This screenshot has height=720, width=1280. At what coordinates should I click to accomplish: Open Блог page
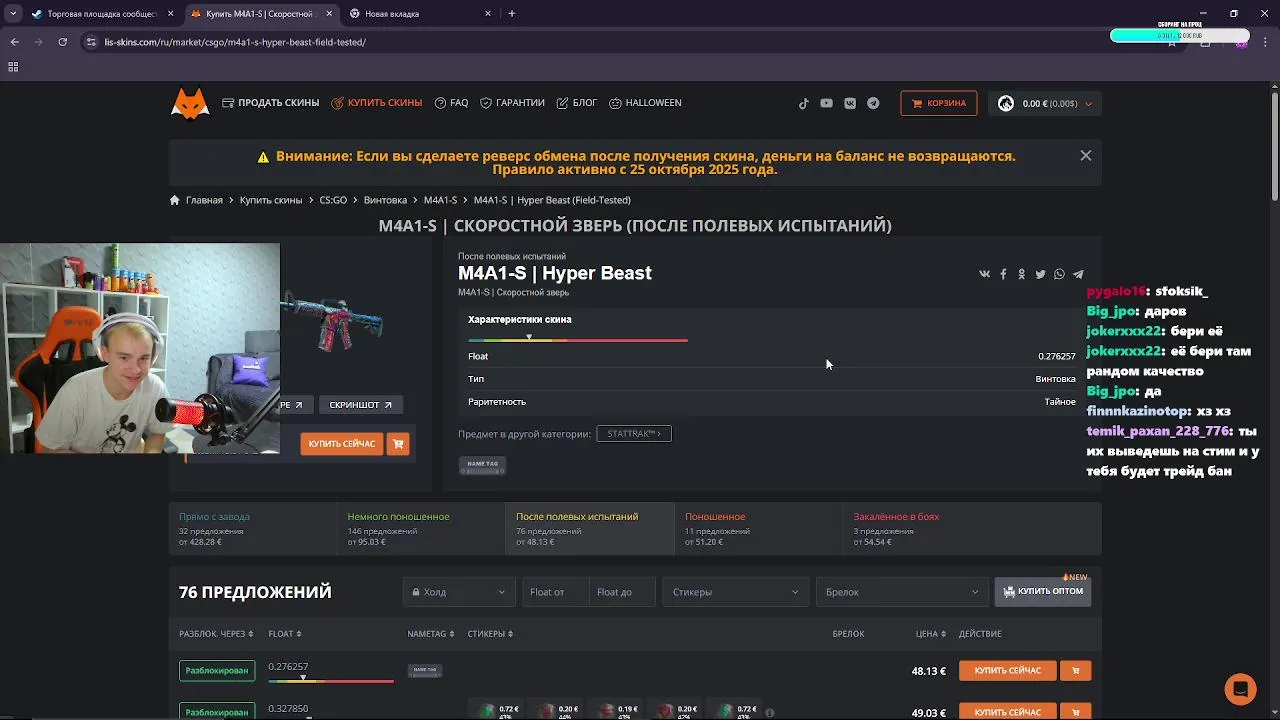pos(577,103)
